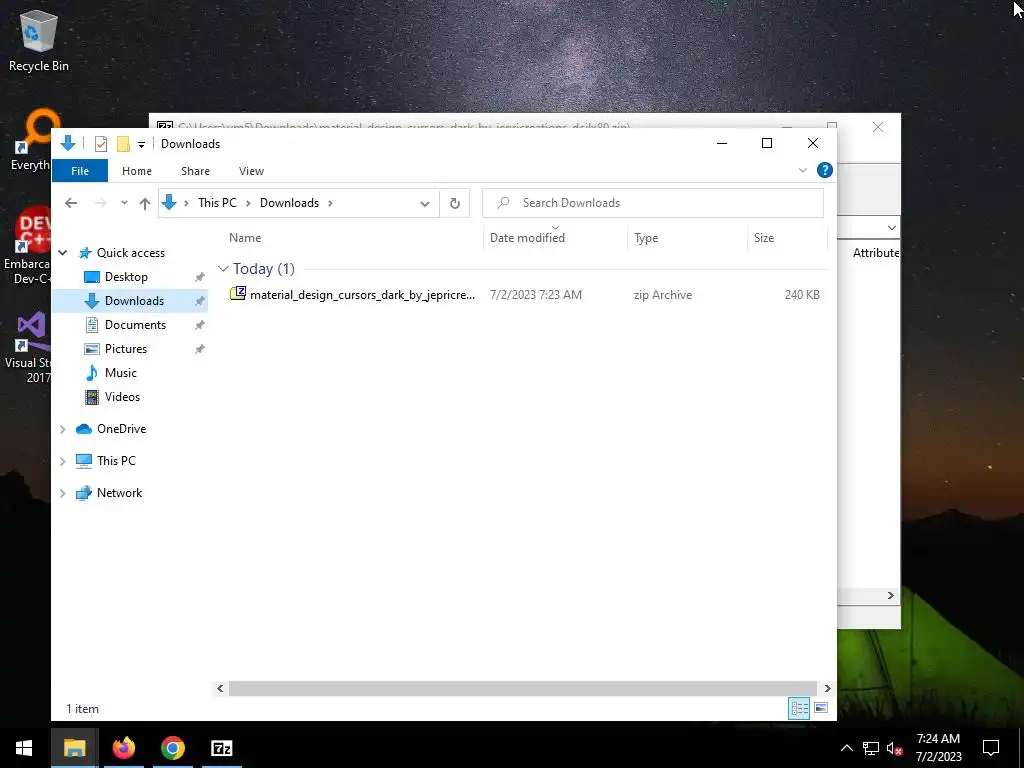
Task: Open the Recycle Bin desktop icon
Action: point(38,41)
